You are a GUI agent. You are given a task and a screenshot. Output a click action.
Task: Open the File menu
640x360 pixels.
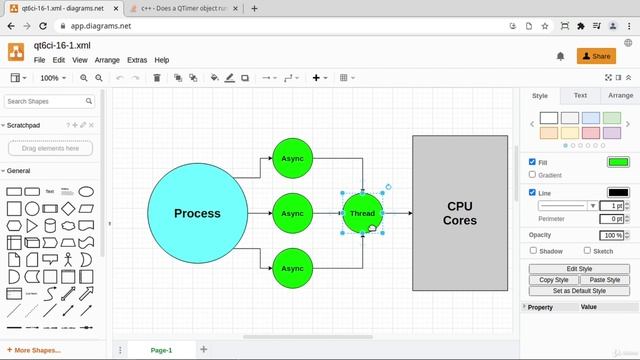[x=39, y=60]
